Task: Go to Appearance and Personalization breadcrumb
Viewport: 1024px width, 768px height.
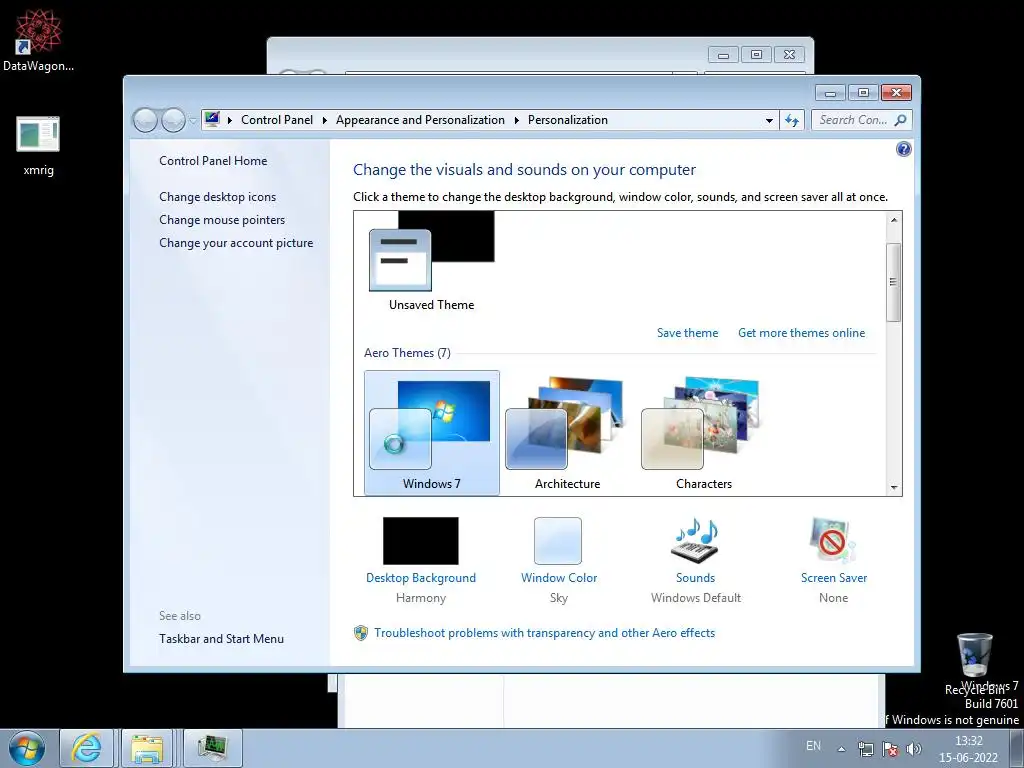Action: tap(420, 120)
